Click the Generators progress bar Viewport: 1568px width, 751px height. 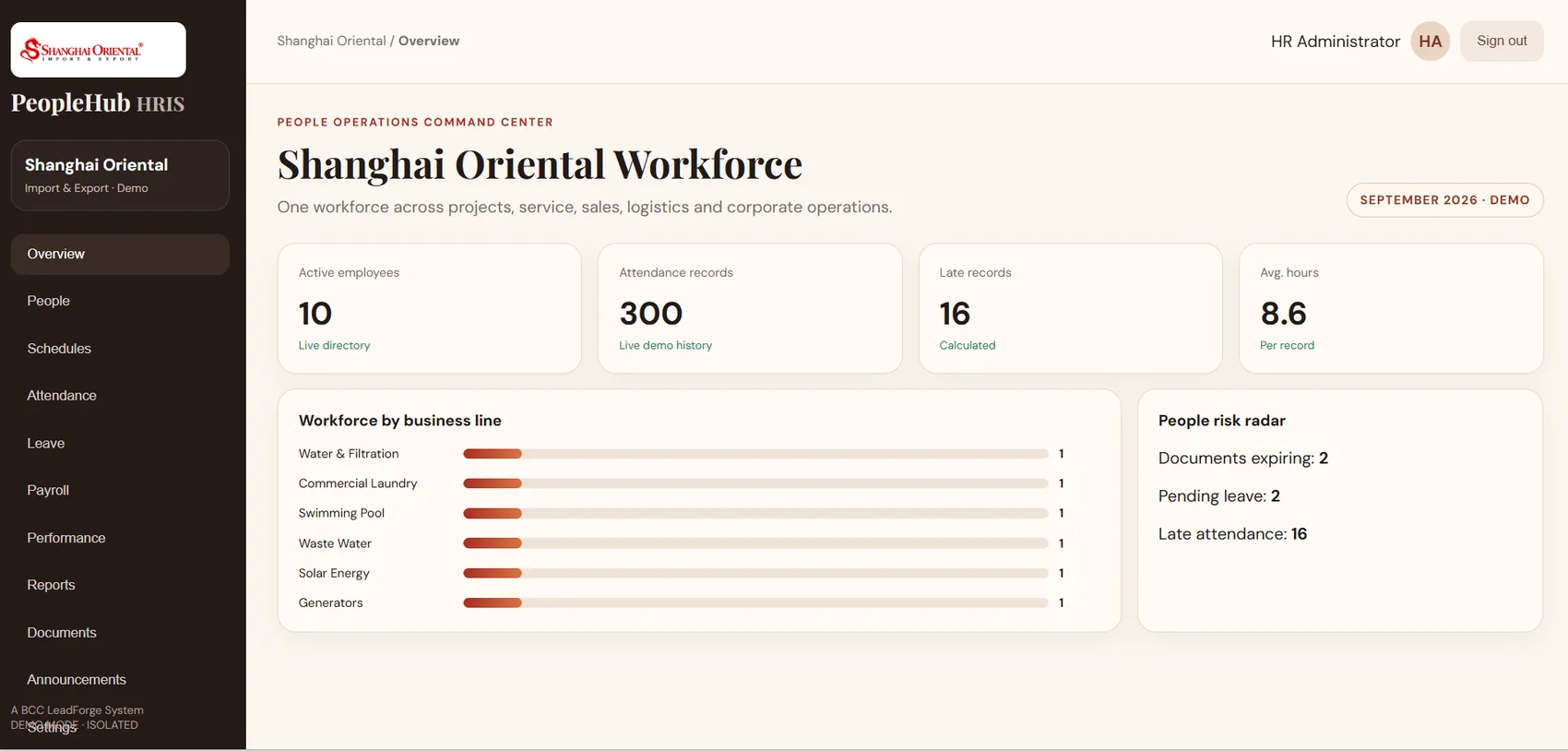[x=755, y=602]
